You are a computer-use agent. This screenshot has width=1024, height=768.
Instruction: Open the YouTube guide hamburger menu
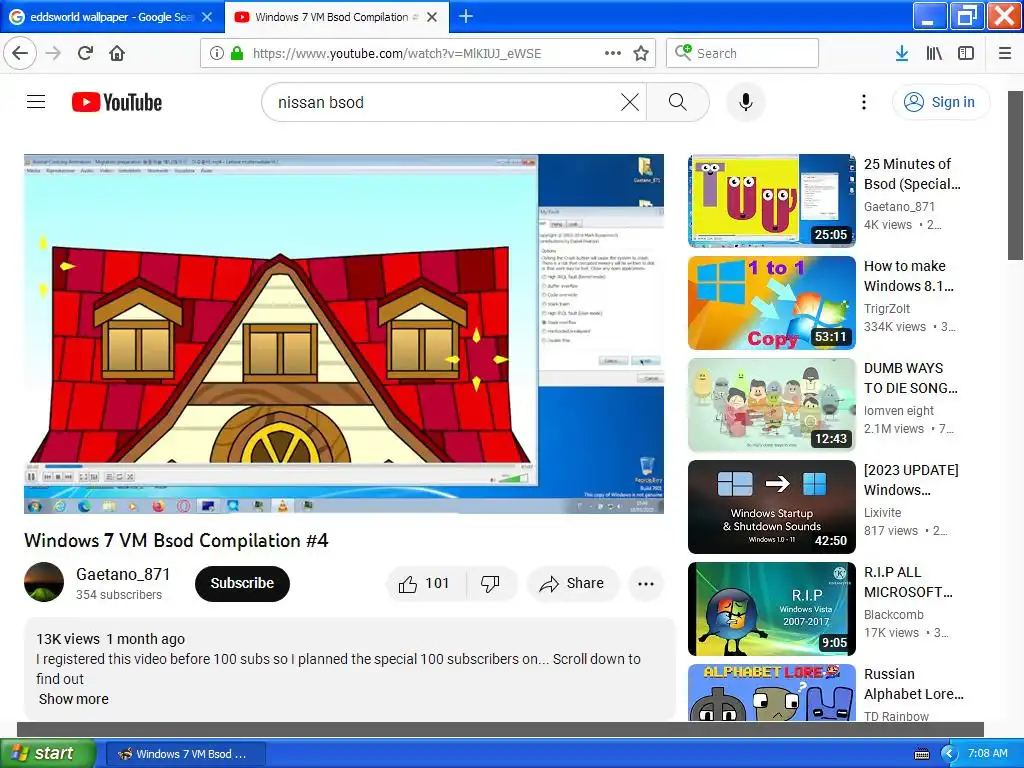pyautogui.click(x=36, y=102)
